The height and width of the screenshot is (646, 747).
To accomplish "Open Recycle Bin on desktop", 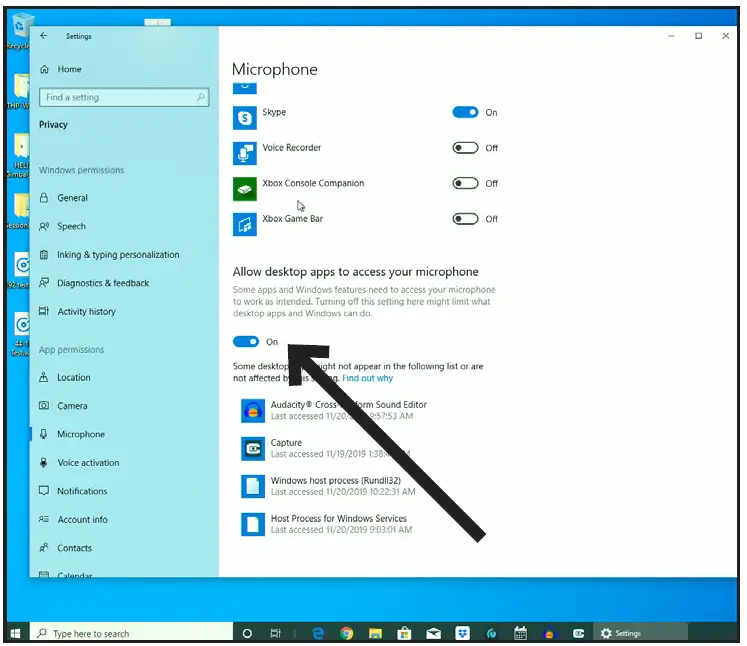I will pos(19,31).
